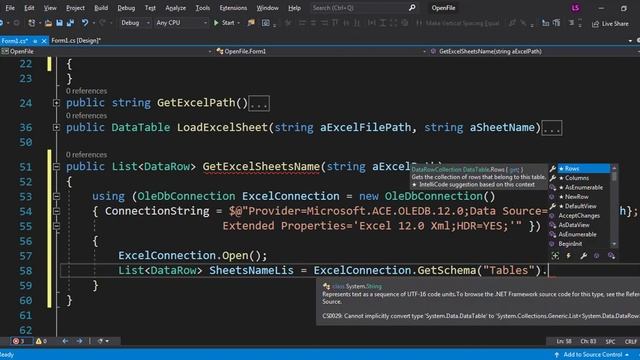Click the Save All icon
The height and width of the screenshot is (360, 640).
[70, 23]
